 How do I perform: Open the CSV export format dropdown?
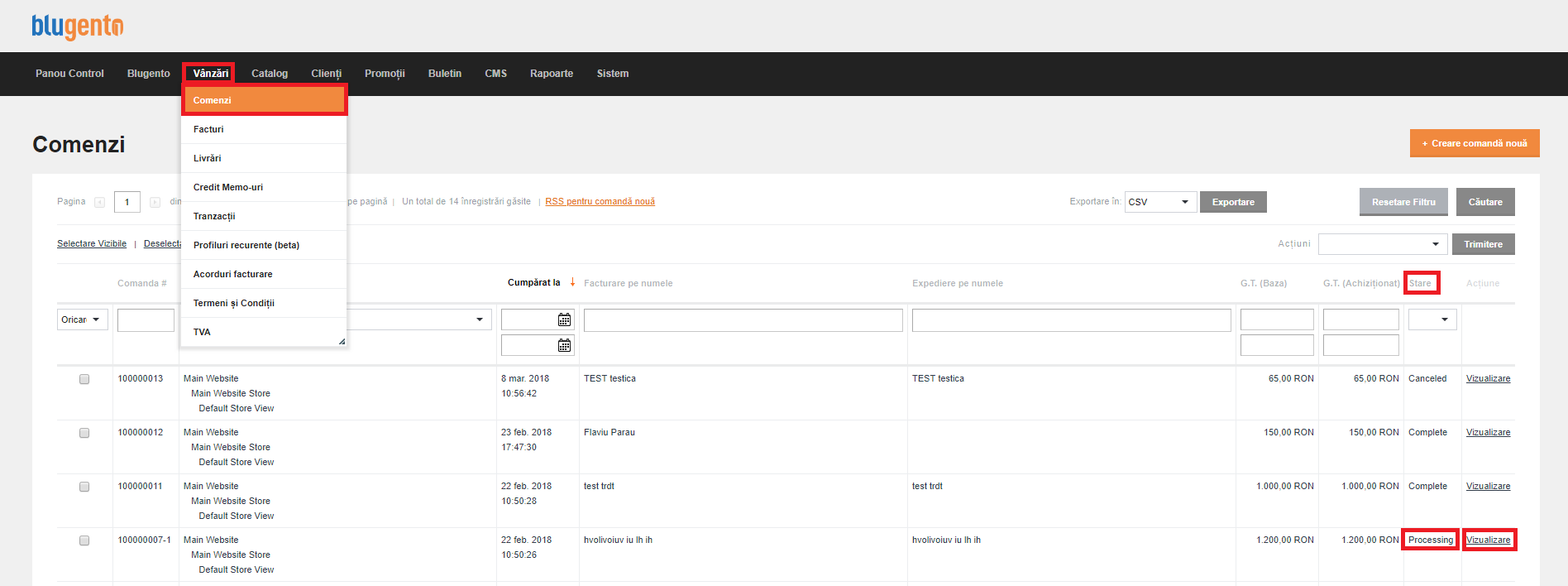tap(1160, 202)
